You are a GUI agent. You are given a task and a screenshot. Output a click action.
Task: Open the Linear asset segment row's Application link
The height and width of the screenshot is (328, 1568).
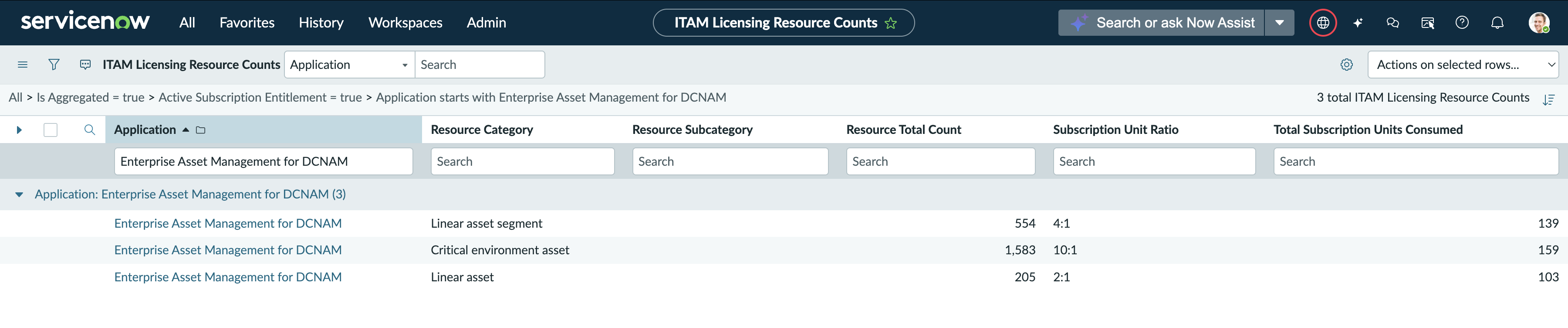point(228,224)
